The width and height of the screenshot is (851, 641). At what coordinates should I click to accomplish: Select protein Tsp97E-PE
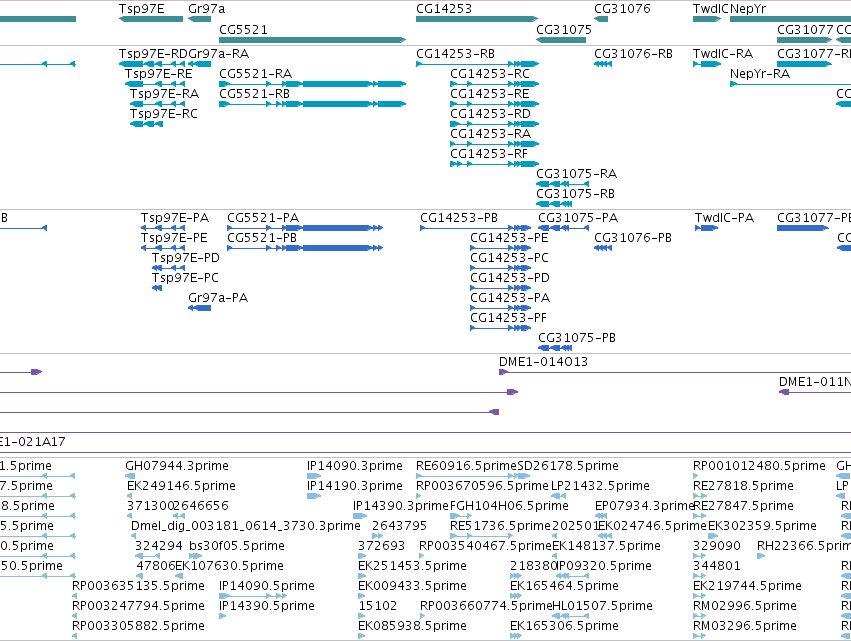pyautogui.click(x=163, y=248)
